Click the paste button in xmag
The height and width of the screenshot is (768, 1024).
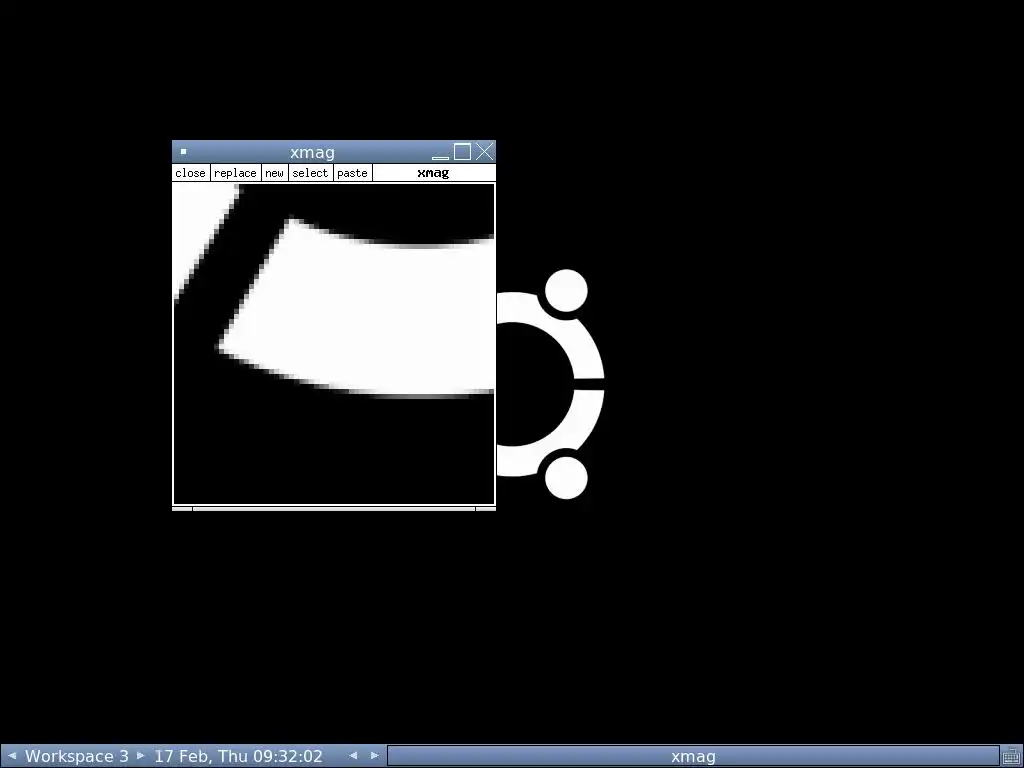click(x=353, y=173)
